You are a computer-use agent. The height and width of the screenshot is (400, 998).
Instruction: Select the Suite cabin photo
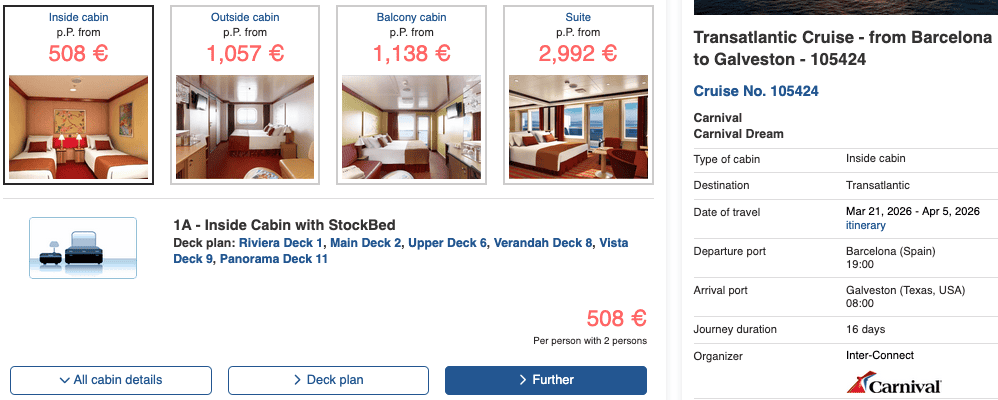coord(578,128)
